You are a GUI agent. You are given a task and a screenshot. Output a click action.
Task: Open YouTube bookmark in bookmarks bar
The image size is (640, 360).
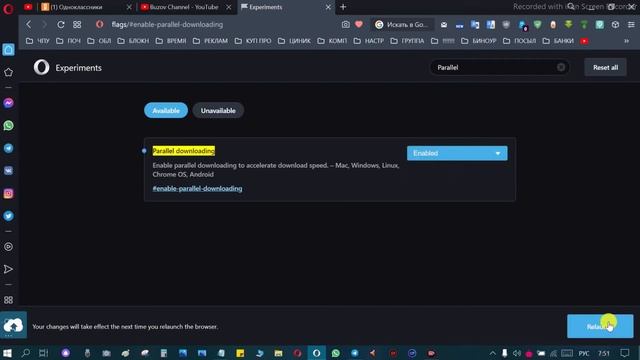click(x=584, y=41)
